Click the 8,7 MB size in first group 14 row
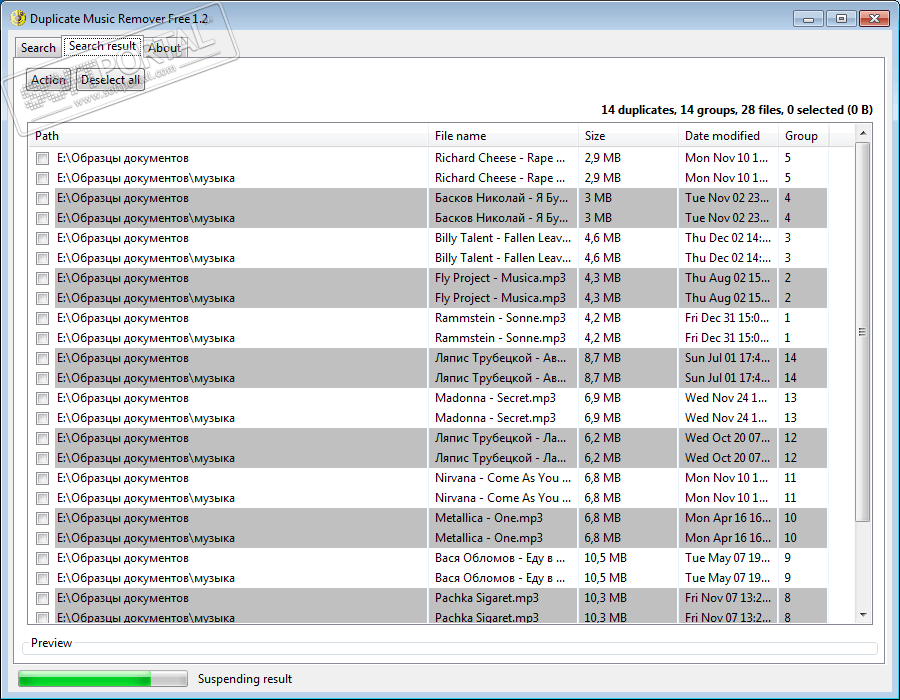 [603, 358]
